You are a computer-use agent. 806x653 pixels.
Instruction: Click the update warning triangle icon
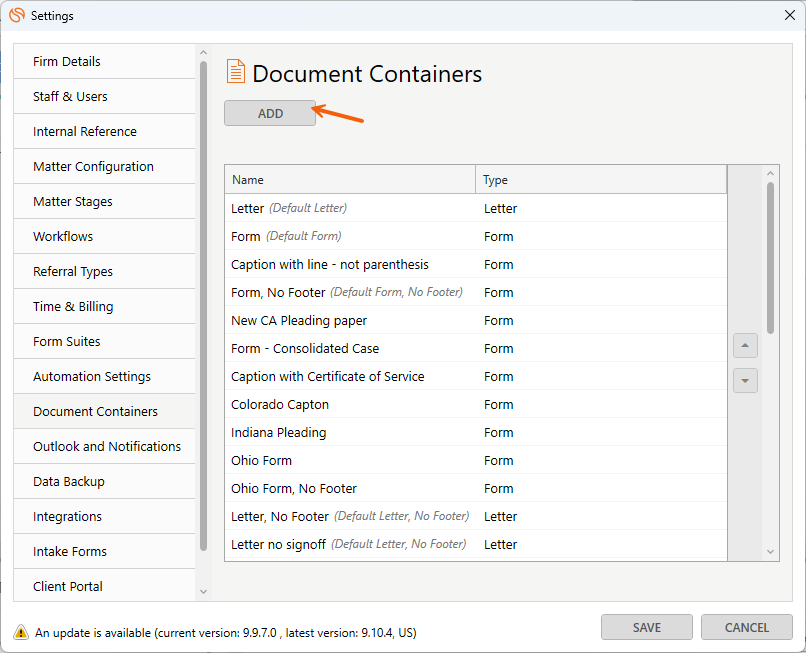click(21, 632)
